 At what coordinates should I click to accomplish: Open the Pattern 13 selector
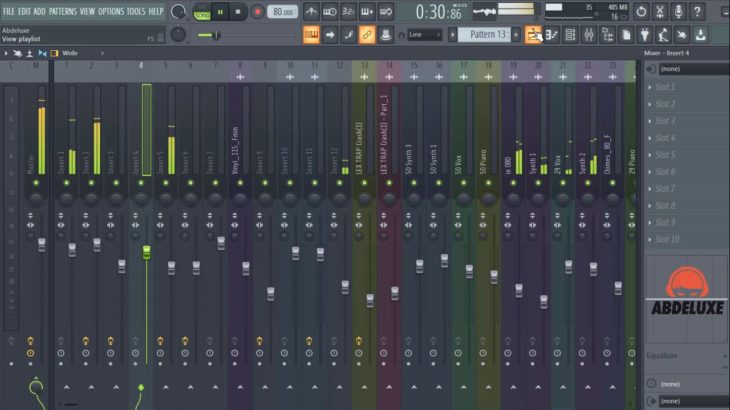click(x=484, y=34)
